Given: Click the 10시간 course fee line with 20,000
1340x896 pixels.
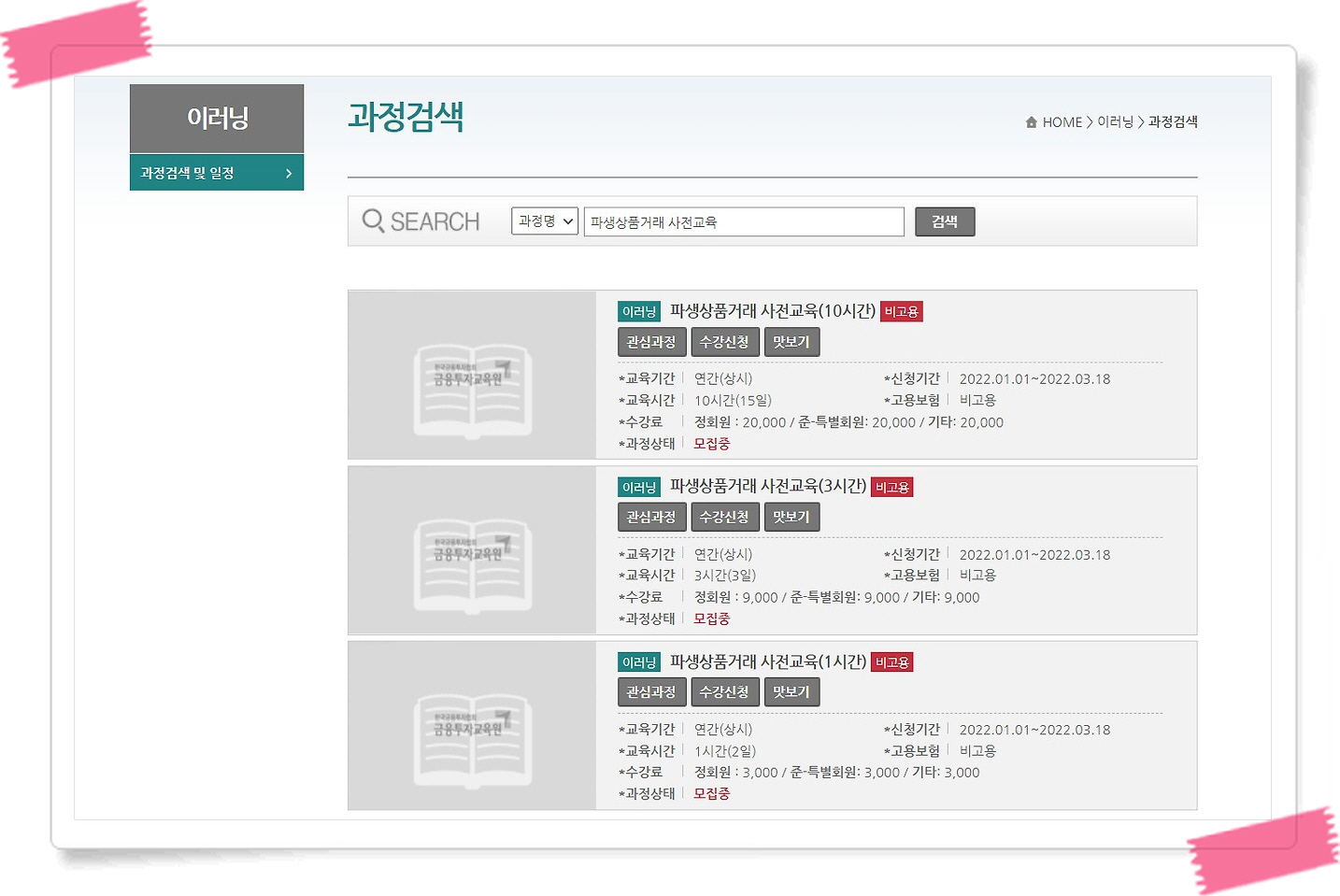Looking at the screenshot, I should [x=848, y=422].
